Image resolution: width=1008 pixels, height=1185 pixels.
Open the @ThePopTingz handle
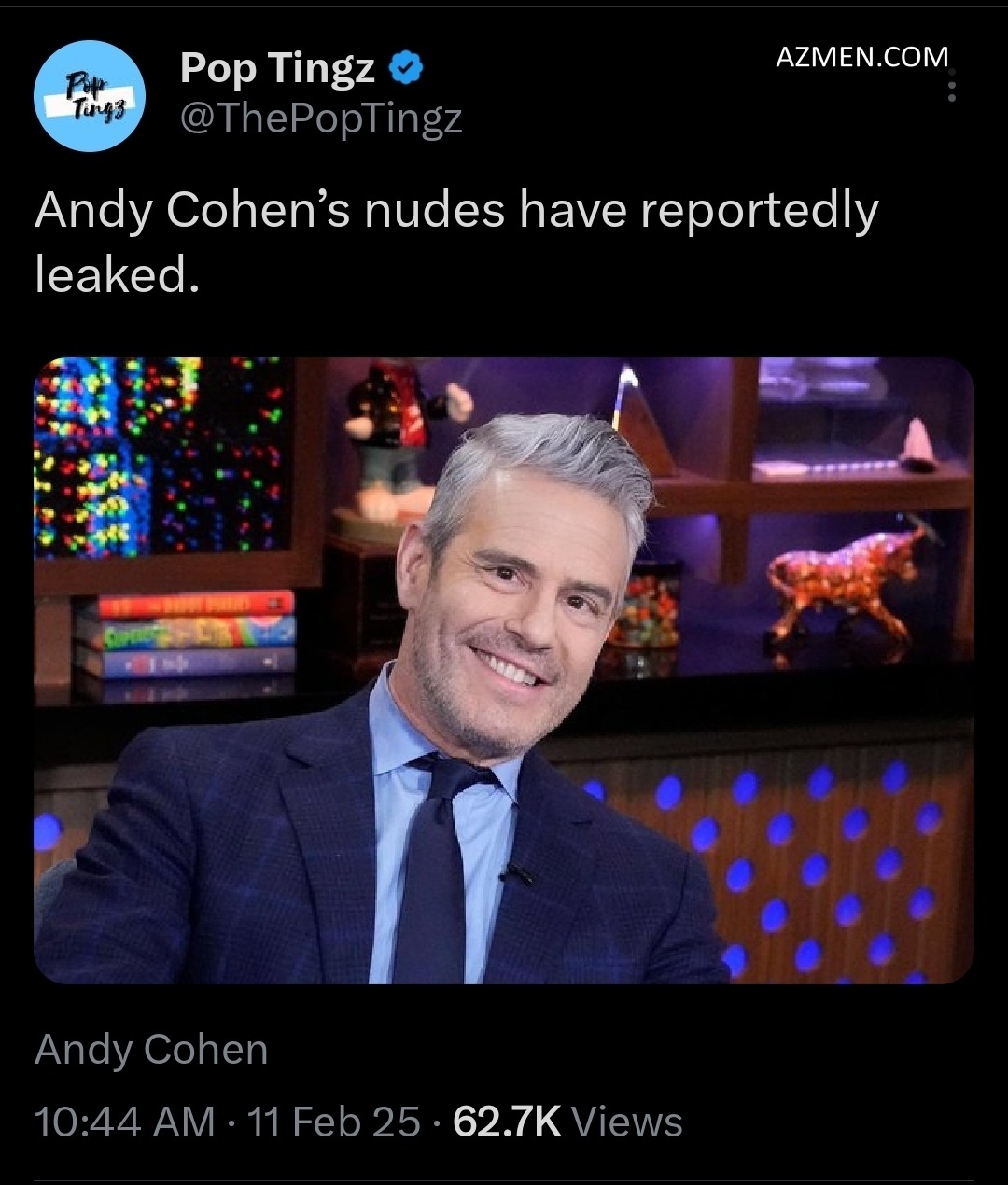pyautogui.click(x=320, y=118)
